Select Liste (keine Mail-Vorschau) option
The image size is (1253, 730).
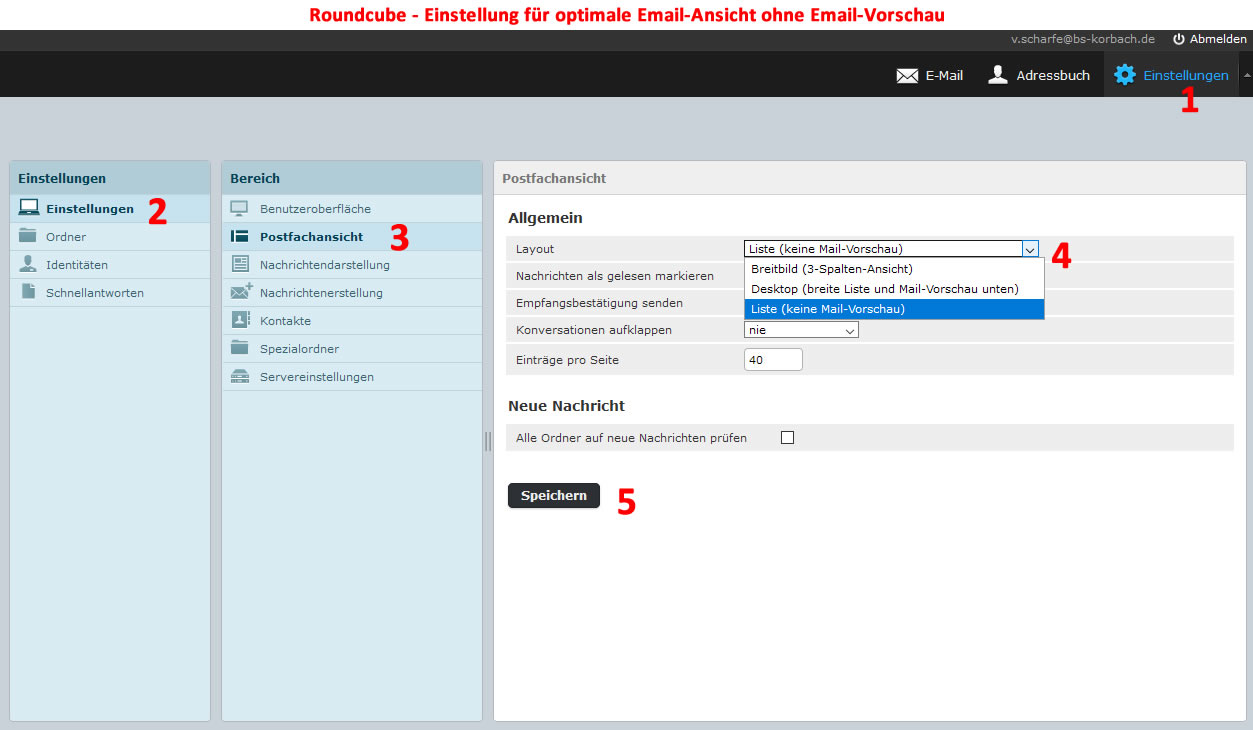[x=894, y=309]
